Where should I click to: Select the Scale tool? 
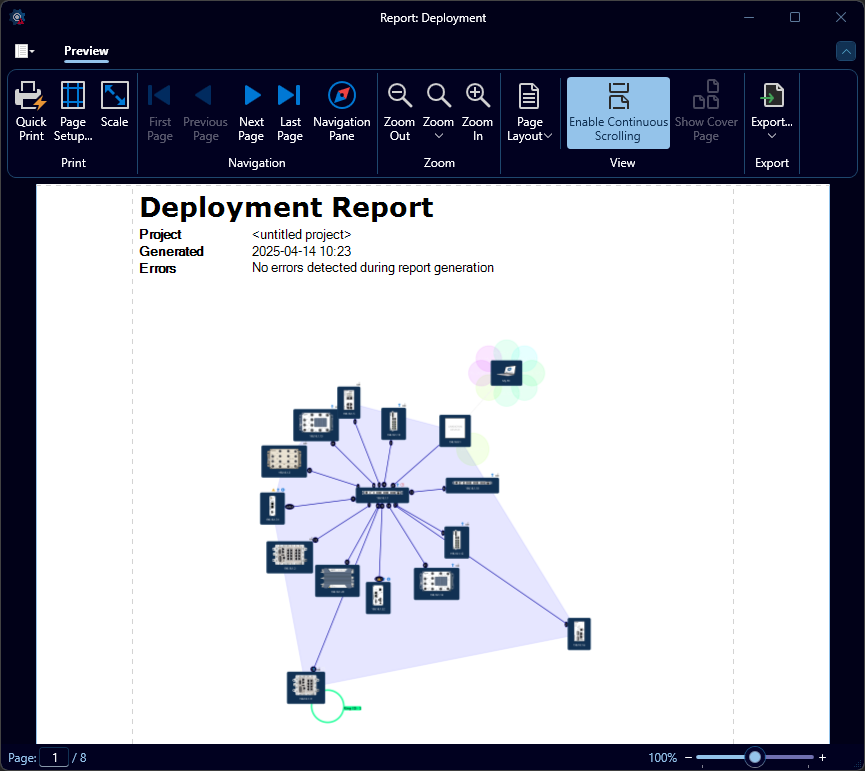114,105
